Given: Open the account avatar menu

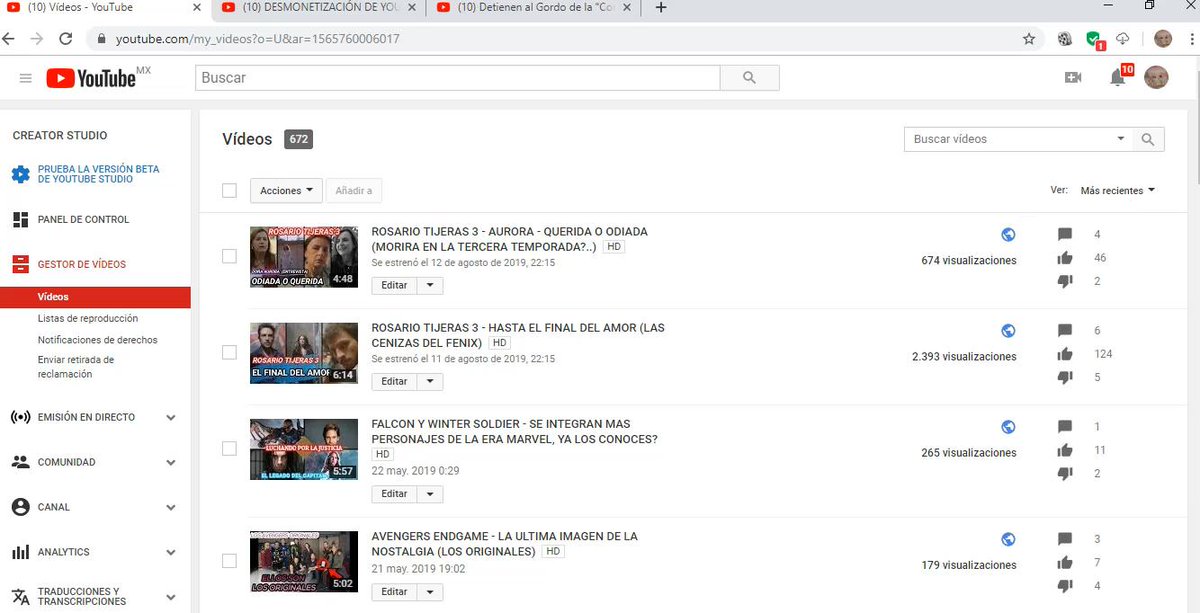Looking at the screenshot, I should pos(1156,78).
